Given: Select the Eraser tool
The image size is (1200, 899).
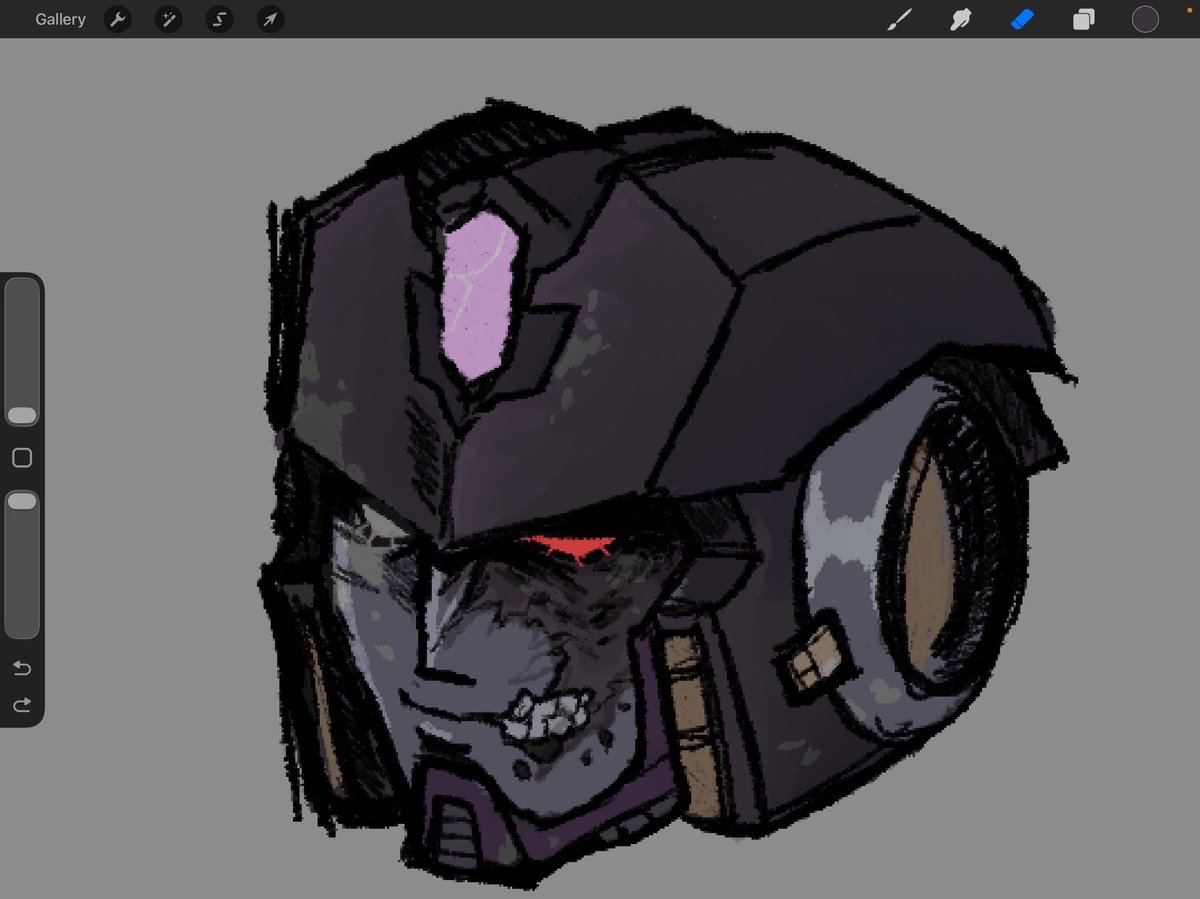Looking at the screenshot, I should pyautogui.click(x=1021, y=19).
